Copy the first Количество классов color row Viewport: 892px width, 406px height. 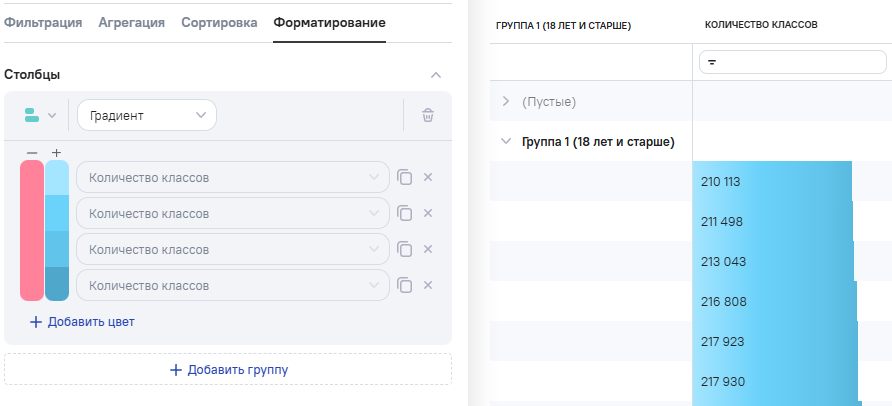[x=405, y=178]
